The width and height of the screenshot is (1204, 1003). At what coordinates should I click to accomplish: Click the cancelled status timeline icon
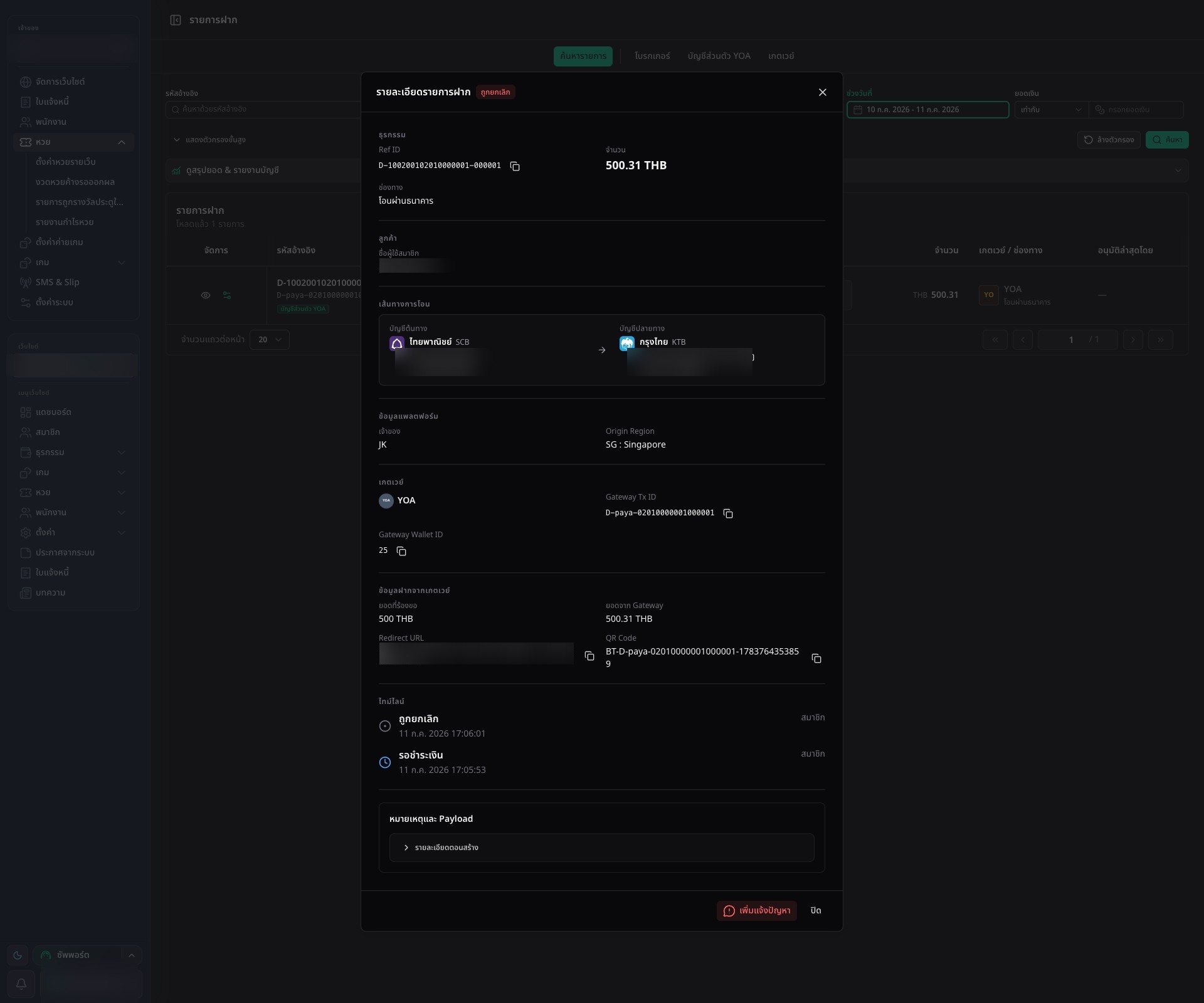click(385, 726)
